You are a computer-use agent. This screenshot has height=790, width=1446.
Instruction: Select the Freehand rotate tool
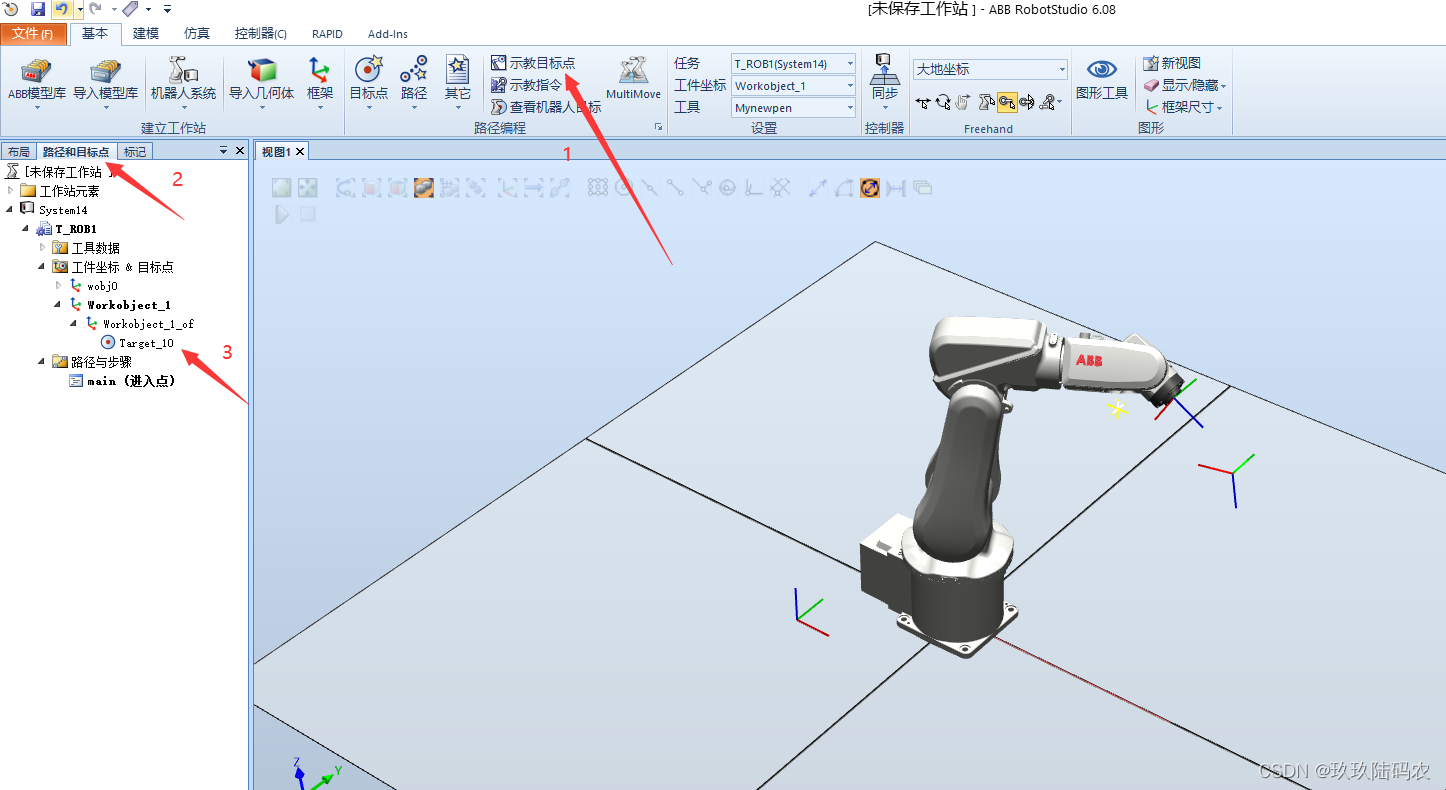(x=943, y=102)
